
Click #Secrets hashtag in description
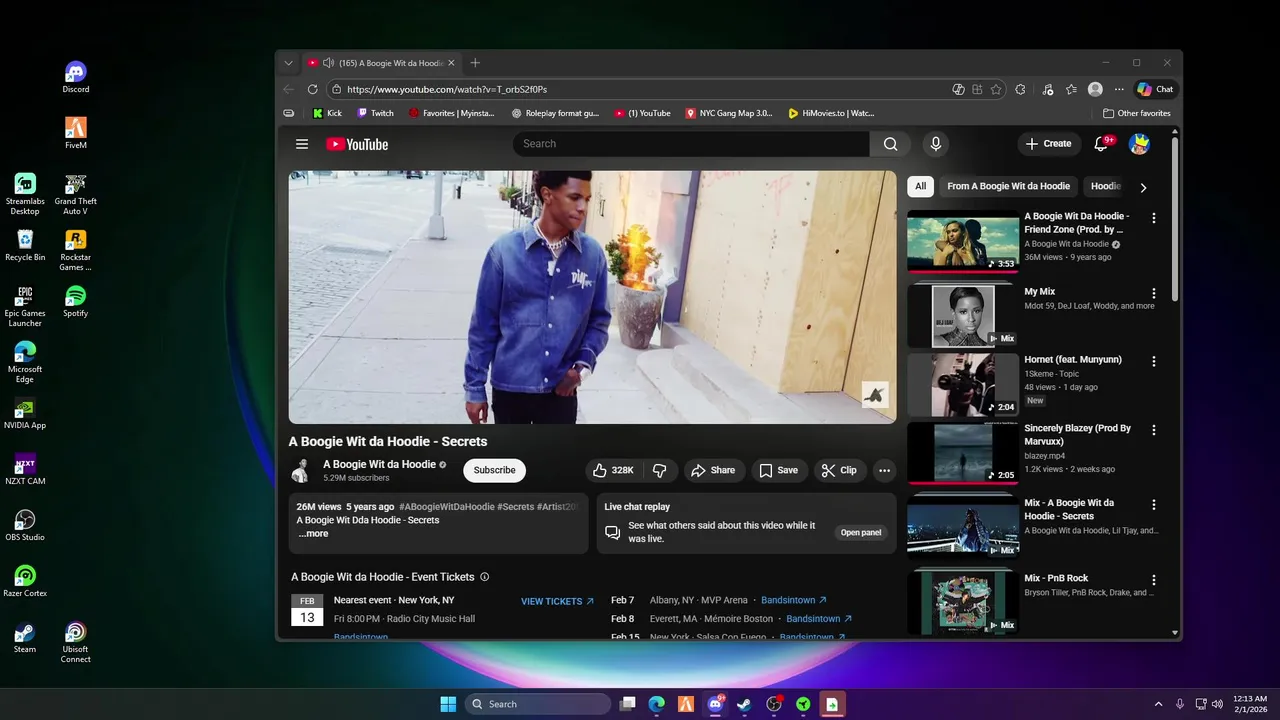[515, 507]
